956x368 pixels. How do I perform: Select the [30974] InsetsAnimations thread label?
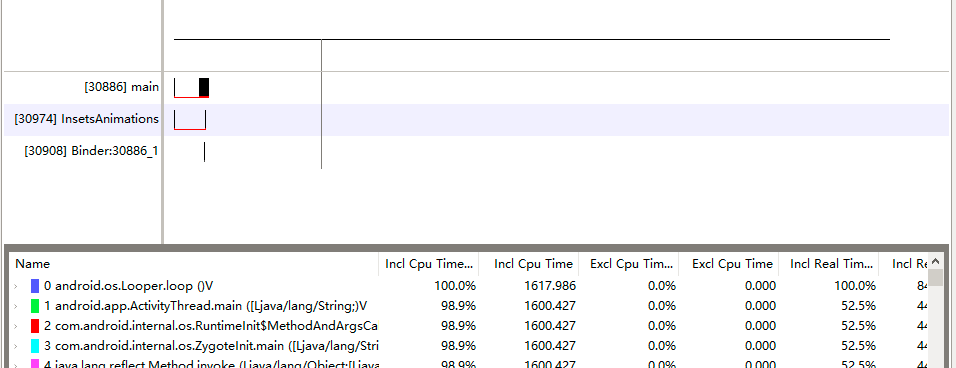[86, 119]
